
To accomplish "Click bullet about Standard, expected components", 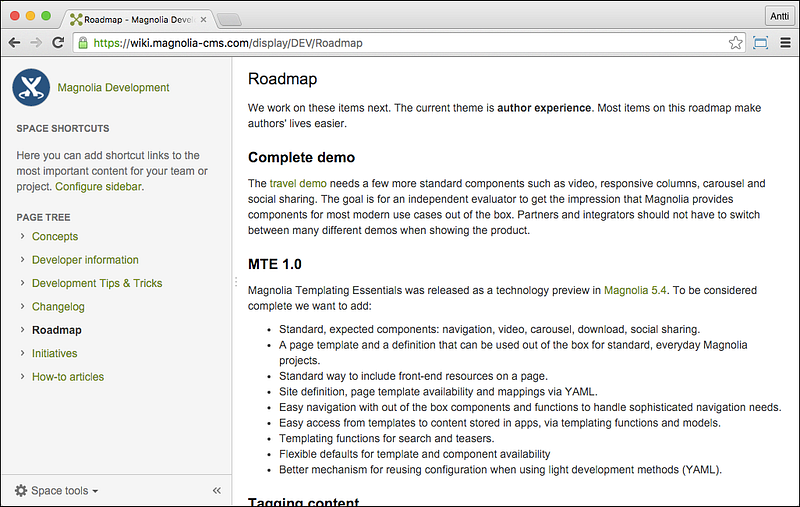I will [489, 329].
